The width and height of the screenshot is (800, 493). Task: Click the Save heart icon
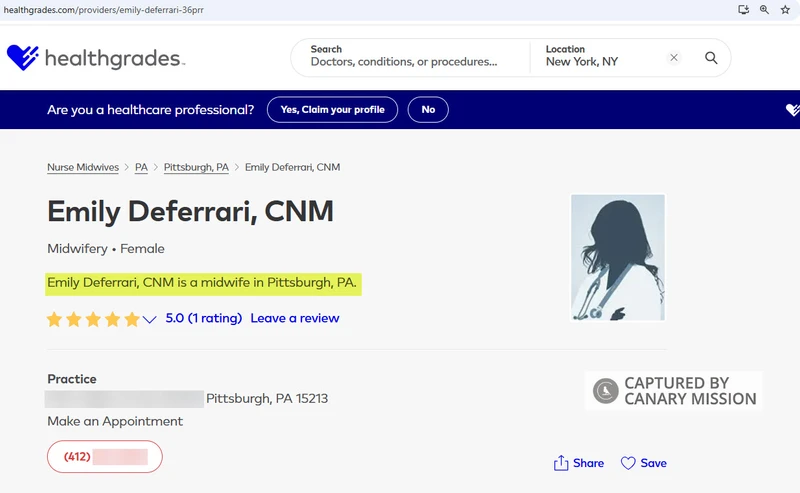tap(628, 463)
